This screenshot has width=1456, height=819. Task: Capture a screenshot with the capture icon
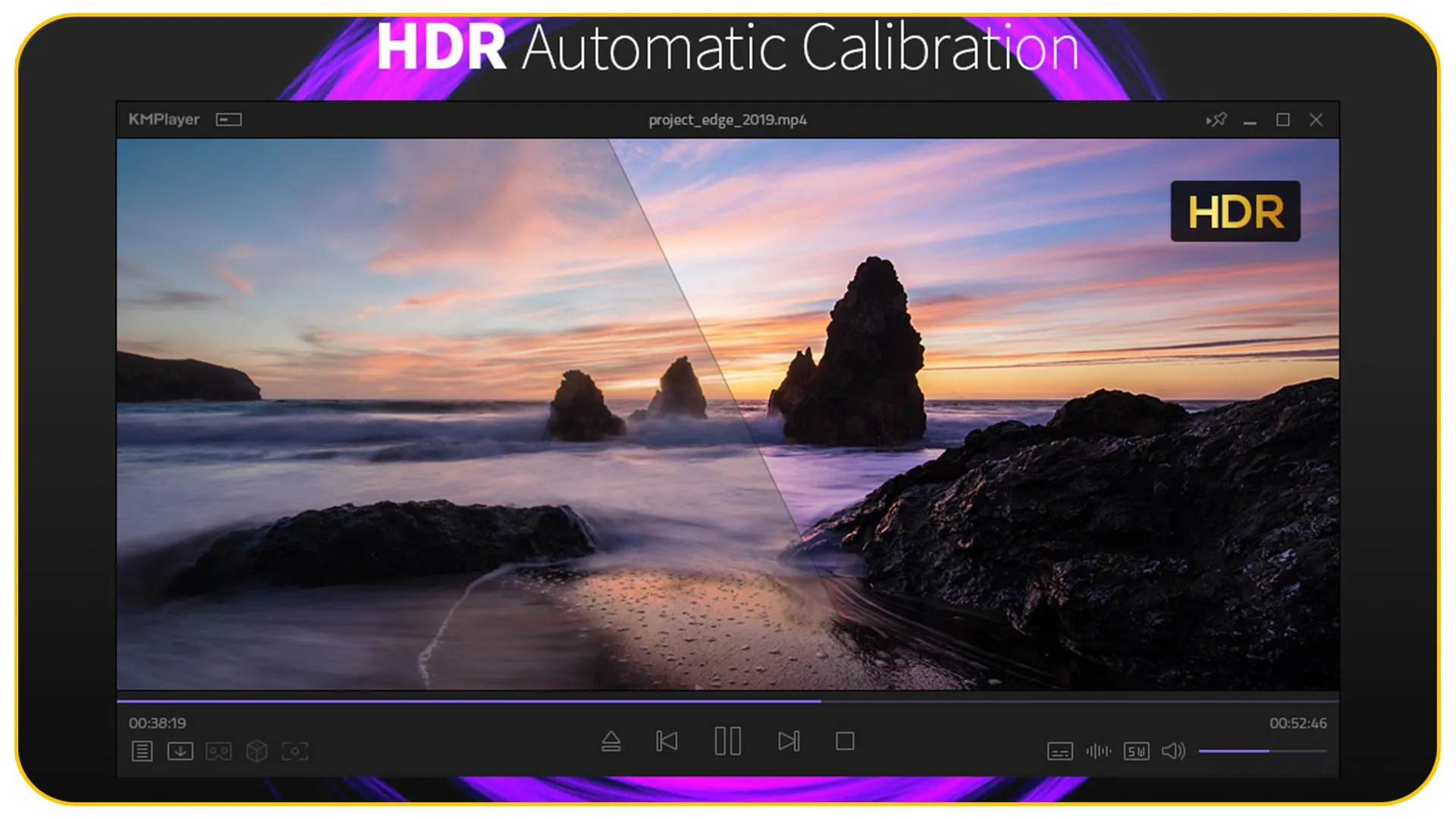295,752
